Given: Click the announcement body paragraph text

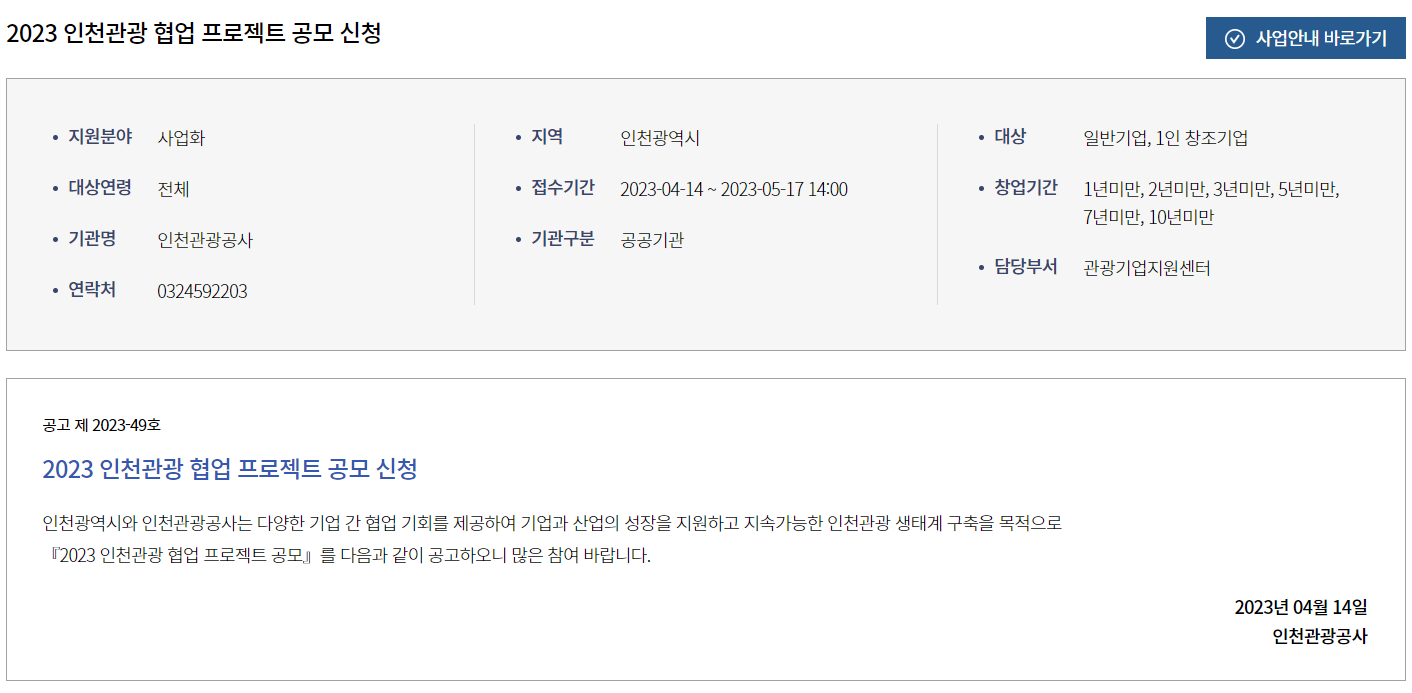Looking at the screenshot, I should point(552,539).
